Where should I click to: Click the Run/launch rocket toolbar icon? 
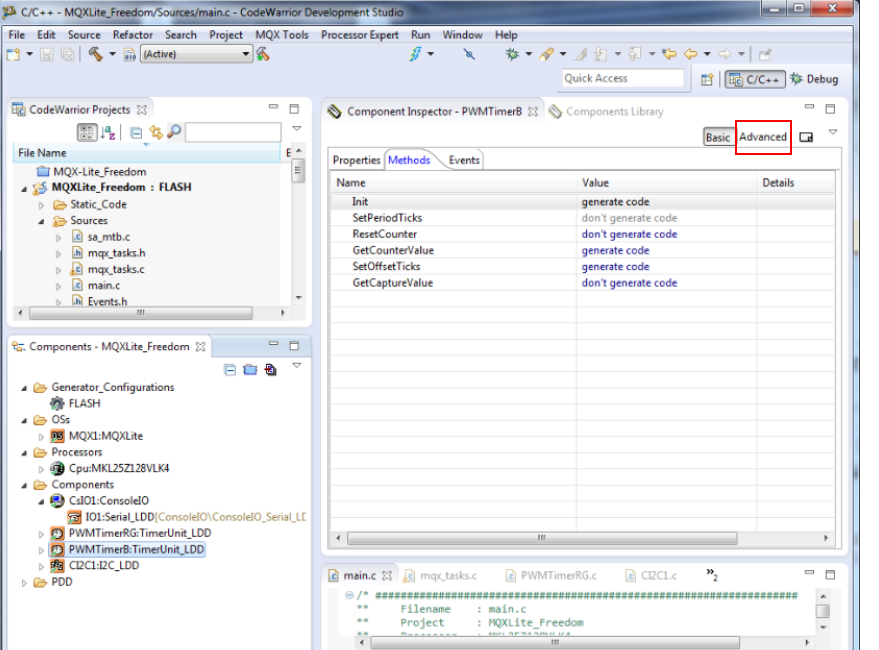click(546, 54)
